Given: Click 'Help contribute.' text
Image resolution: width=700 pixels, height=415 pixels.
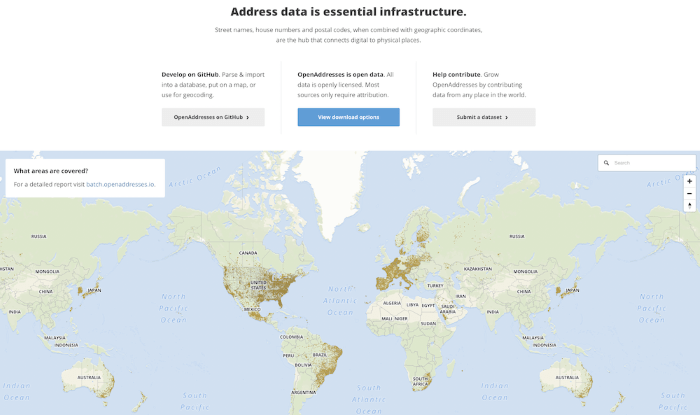Looking at the screenshot, I should coord(457,75).
